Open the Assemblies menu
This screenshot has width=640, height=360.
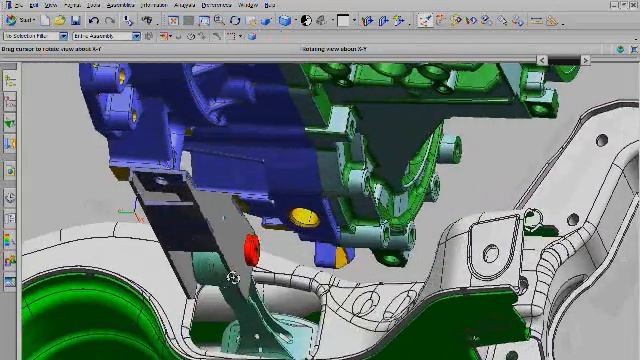(120, 5)
